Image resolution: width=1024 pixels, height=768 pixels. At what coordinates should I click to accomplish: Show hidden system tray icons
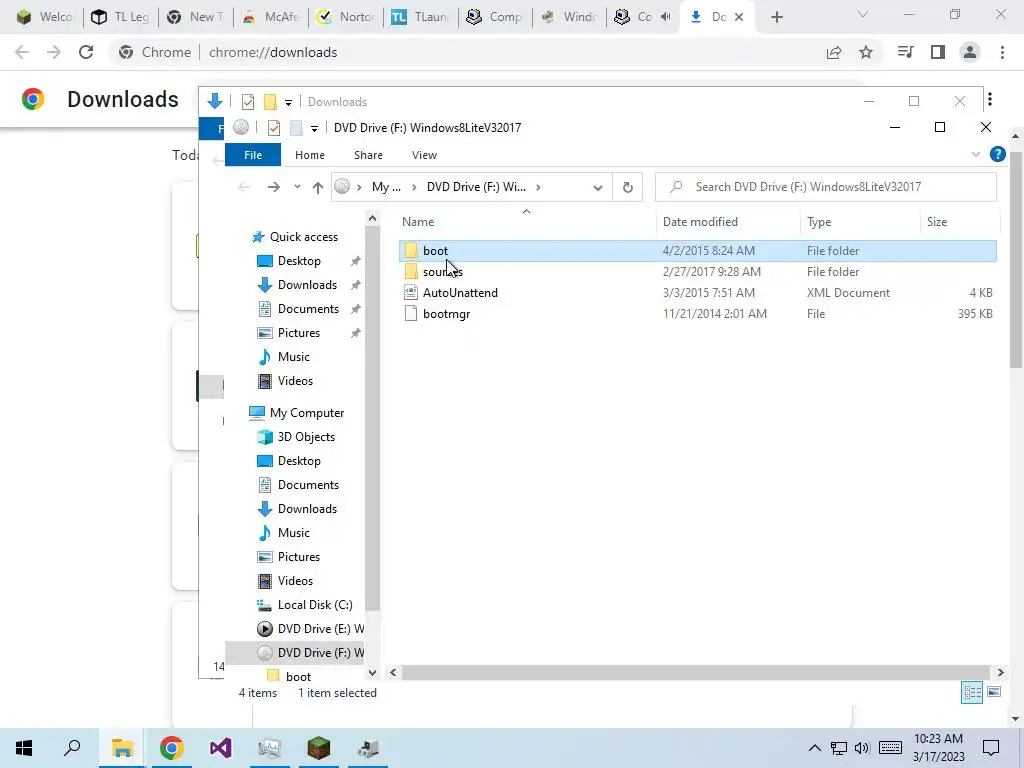coord(814,748)
